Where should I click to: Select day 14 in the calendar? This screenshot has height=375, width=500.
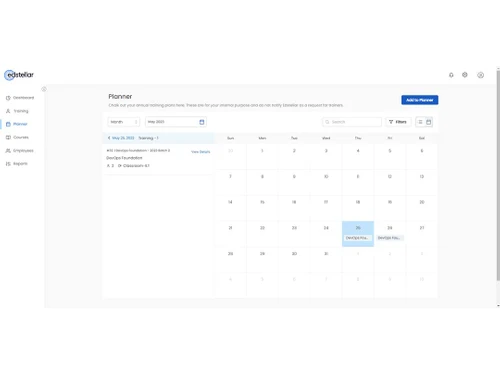coord(230,208)
